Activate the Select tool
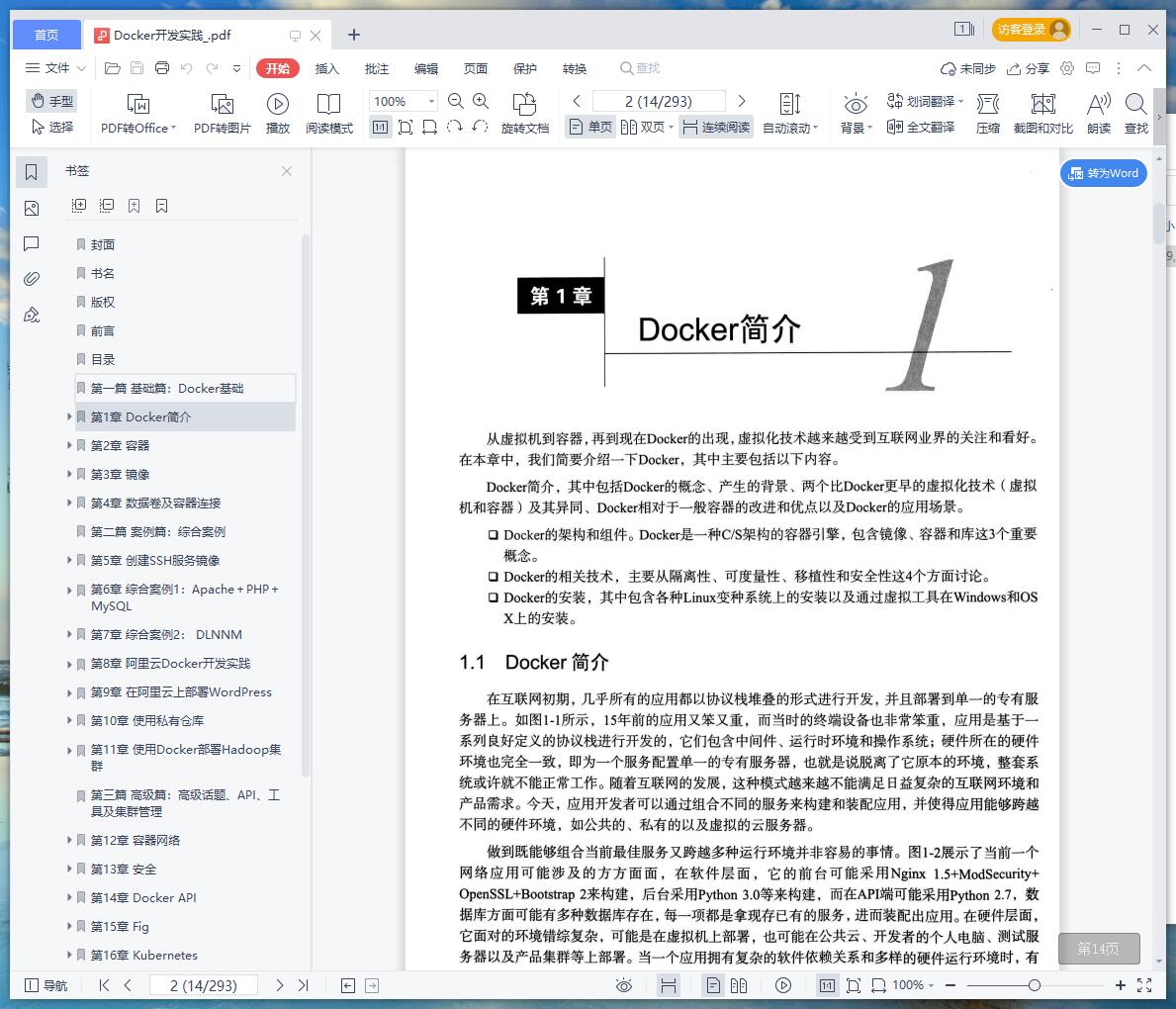 tap(52, 127)
